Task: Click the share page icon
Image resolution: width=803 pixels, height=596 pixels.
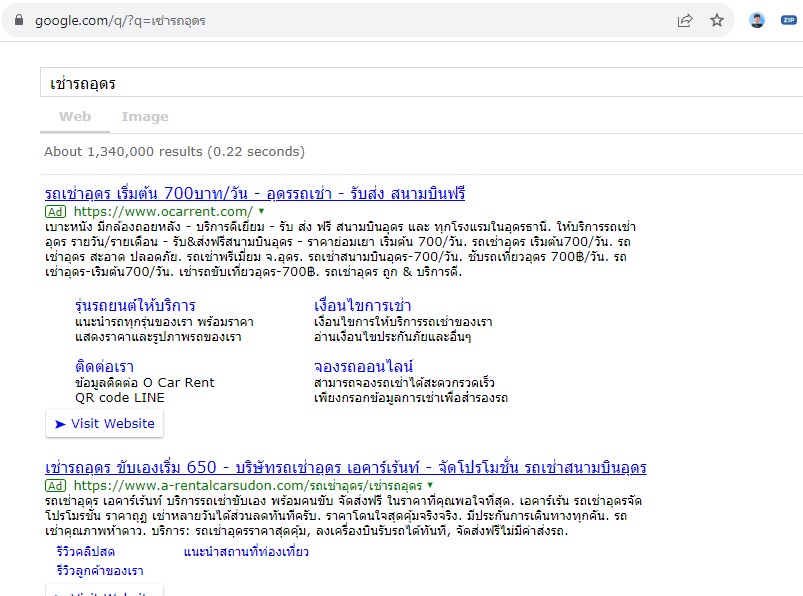Action: (x=685, y=20)
